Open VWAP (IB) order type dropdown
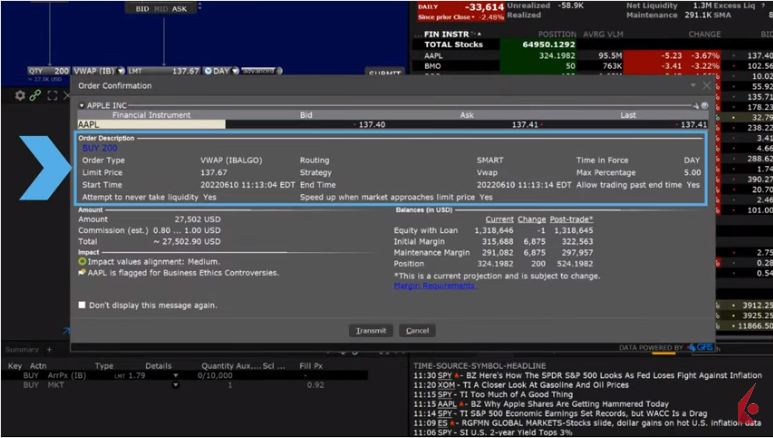 pos(121,71)
